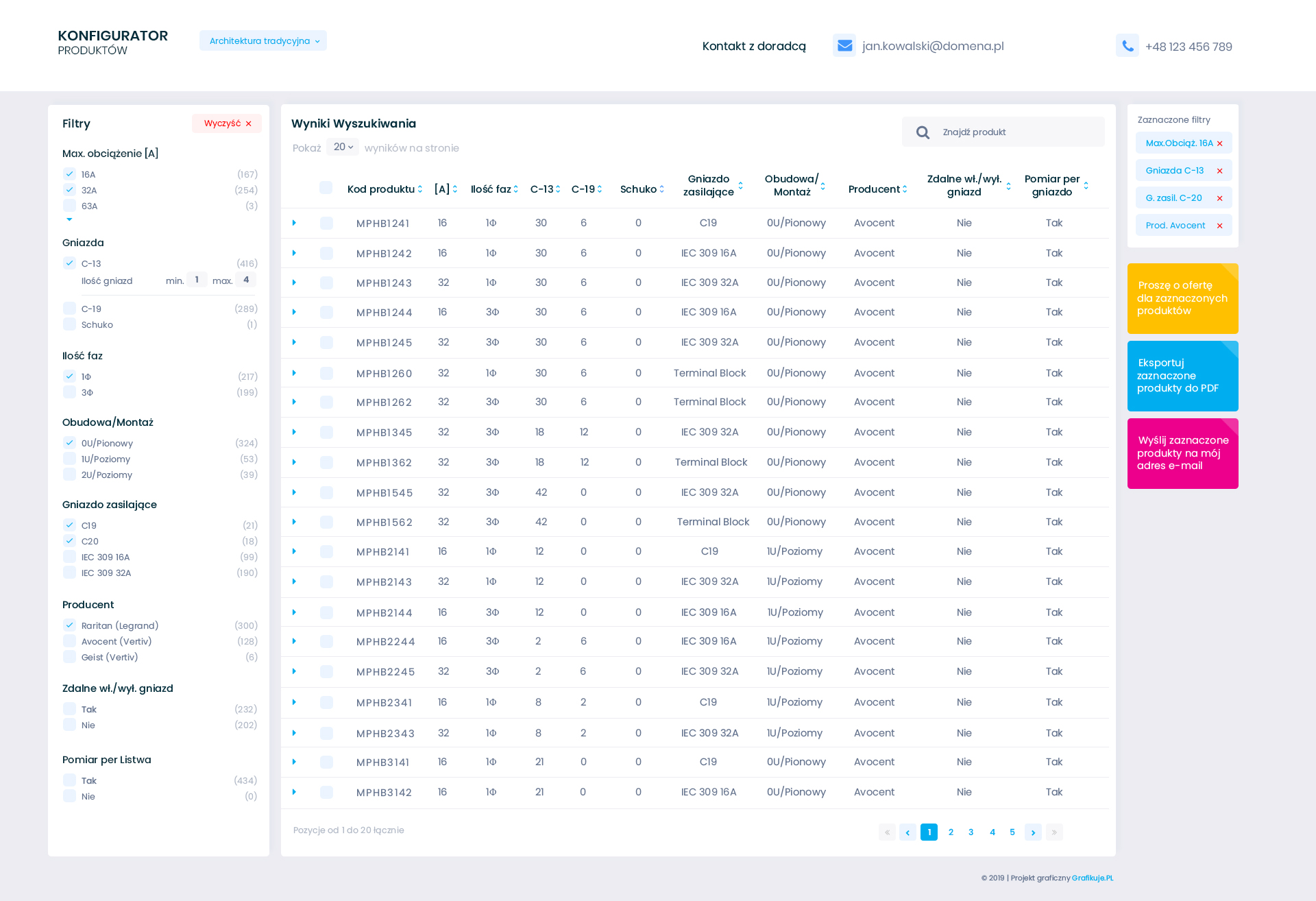The height and width of the screenshot is (901, 1316).
Task: Uncheck the 16A load filter
Action: point(69,174)
